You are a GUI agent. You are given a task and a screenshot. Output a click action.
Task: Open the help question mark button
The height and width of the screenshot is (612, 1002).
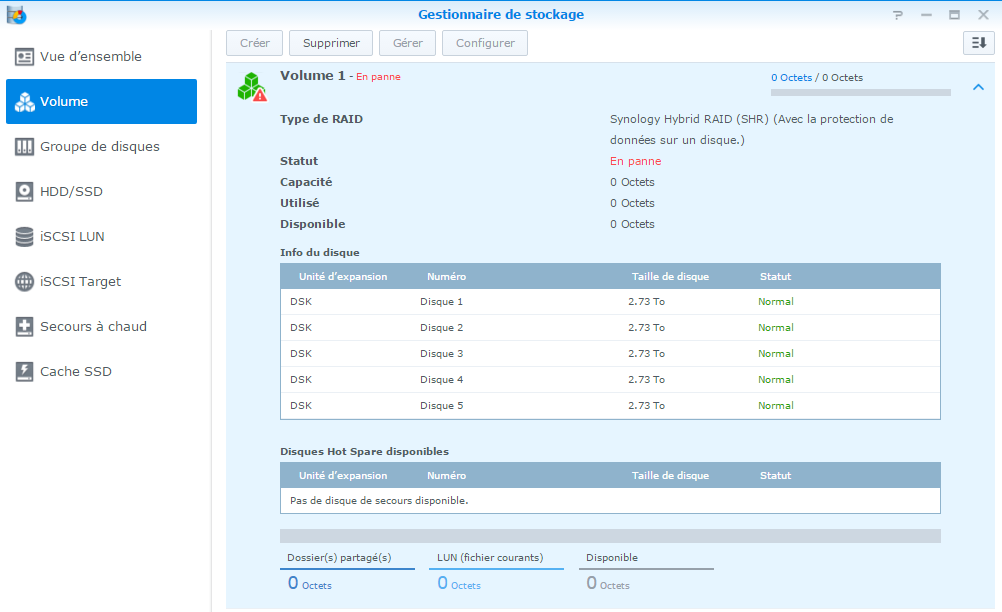pyautogui.click(x=897, y=15)
